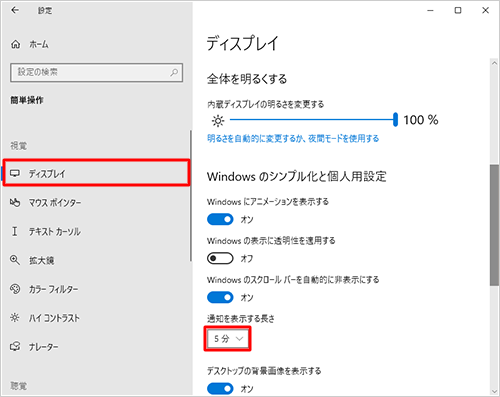Enable Windows の表示に透明性を適用する toggle
The image size is (500, 397).
pyautogui.click(x=220, y=258)
